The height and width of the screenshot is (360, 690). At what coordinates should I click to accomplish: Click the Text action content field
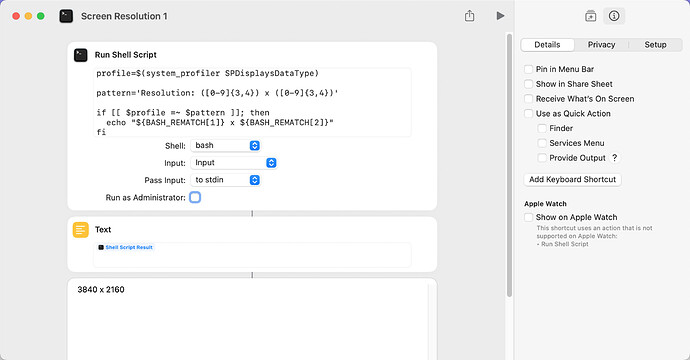tap(253, 255)
